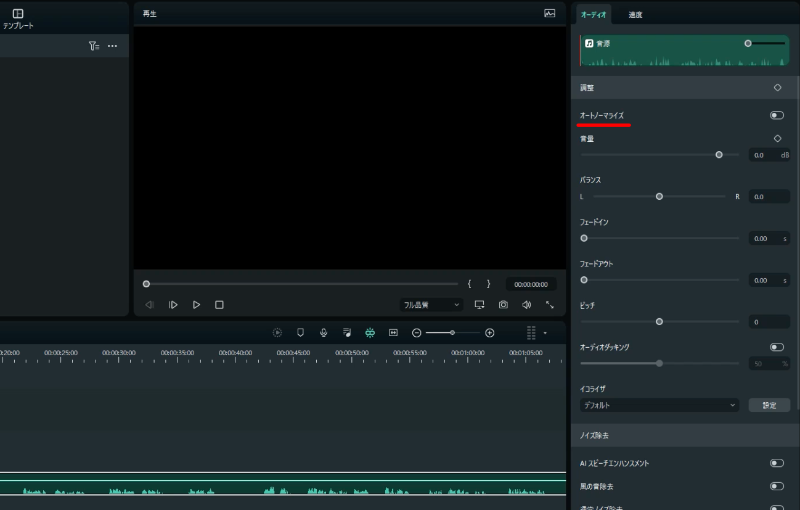Expand the arrow beside track layout icon
This screenshot has width=800, height=510.
coord(545,333)
